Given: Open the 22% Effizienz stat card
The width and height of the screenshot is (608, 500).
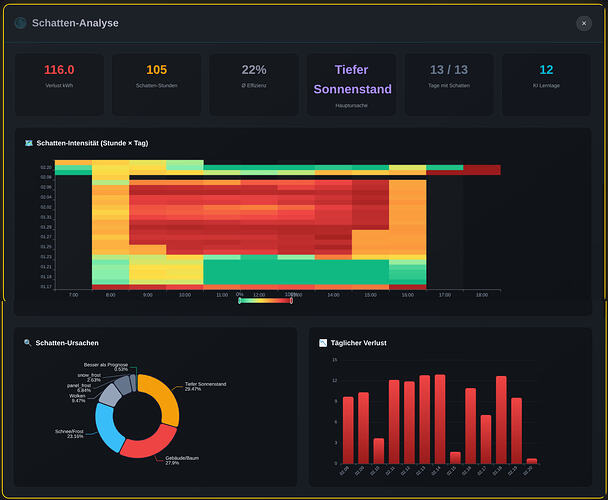Looking at the screenshot, I should pyautogui.click(x=254, y=84).
